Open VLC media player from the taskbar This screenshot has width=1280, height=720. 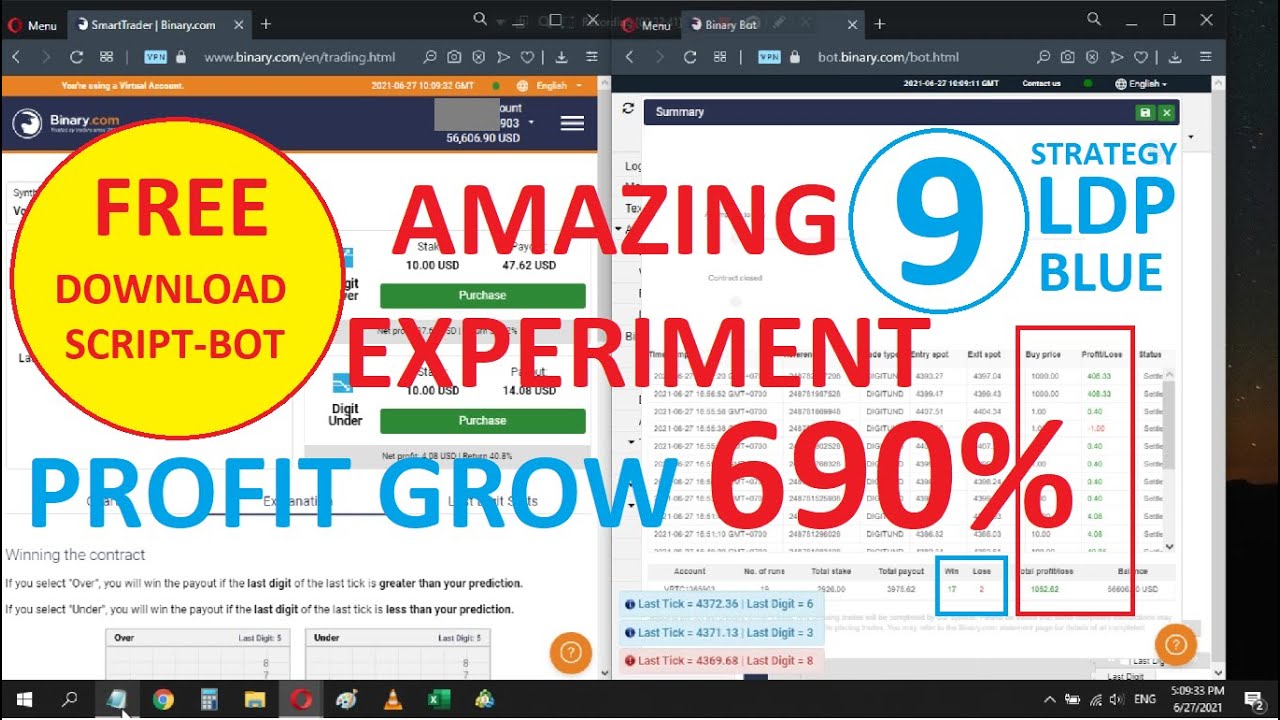(393, 700)
